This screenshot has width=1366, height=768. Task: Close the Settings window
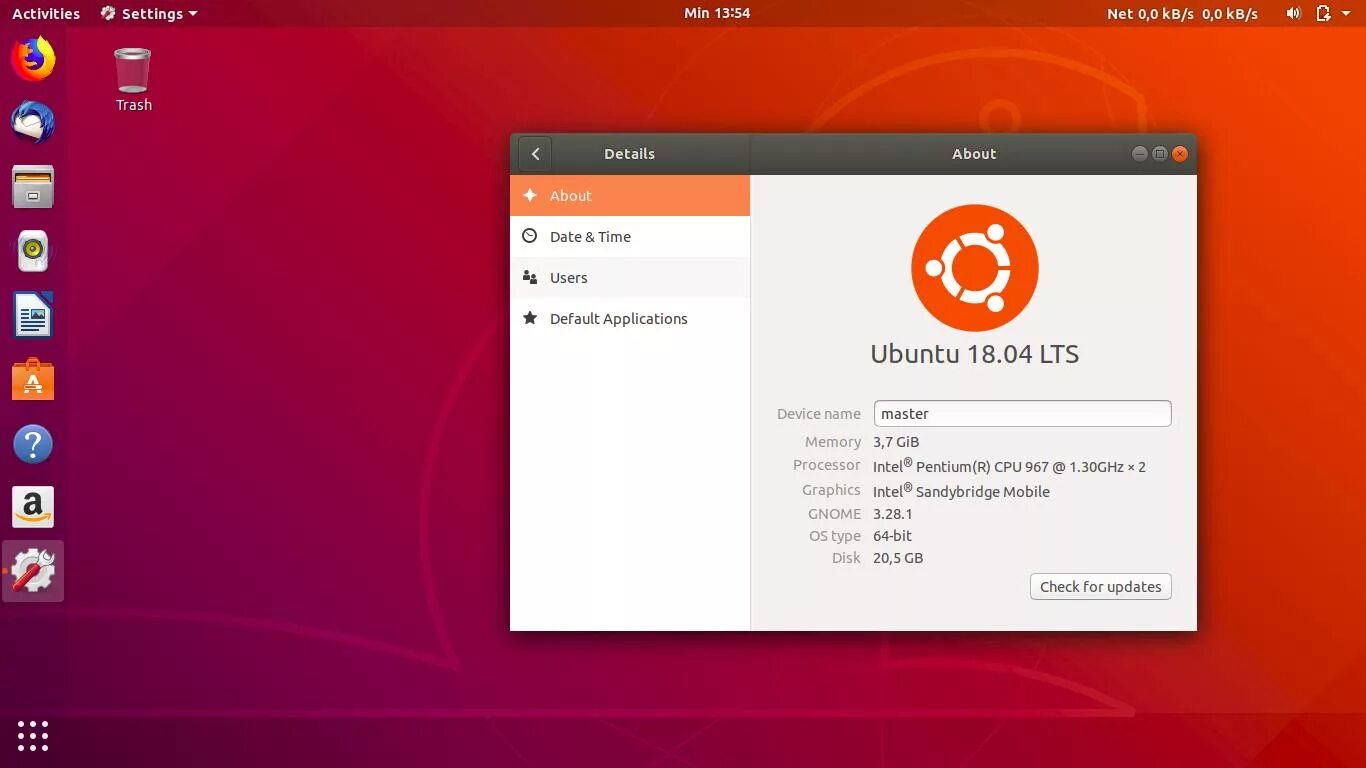coord(1180,154)
